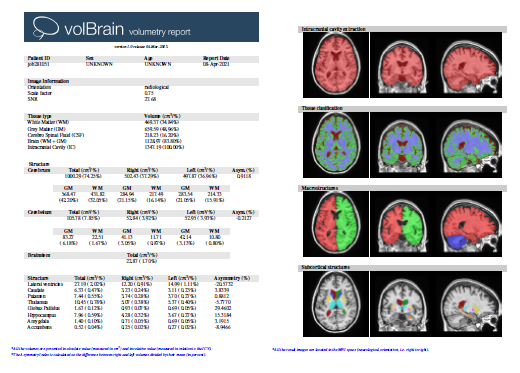Image resolution: width=520 pixels, height=373 pixels.
Task: View coronal macrostructures image
Action: 402,224
